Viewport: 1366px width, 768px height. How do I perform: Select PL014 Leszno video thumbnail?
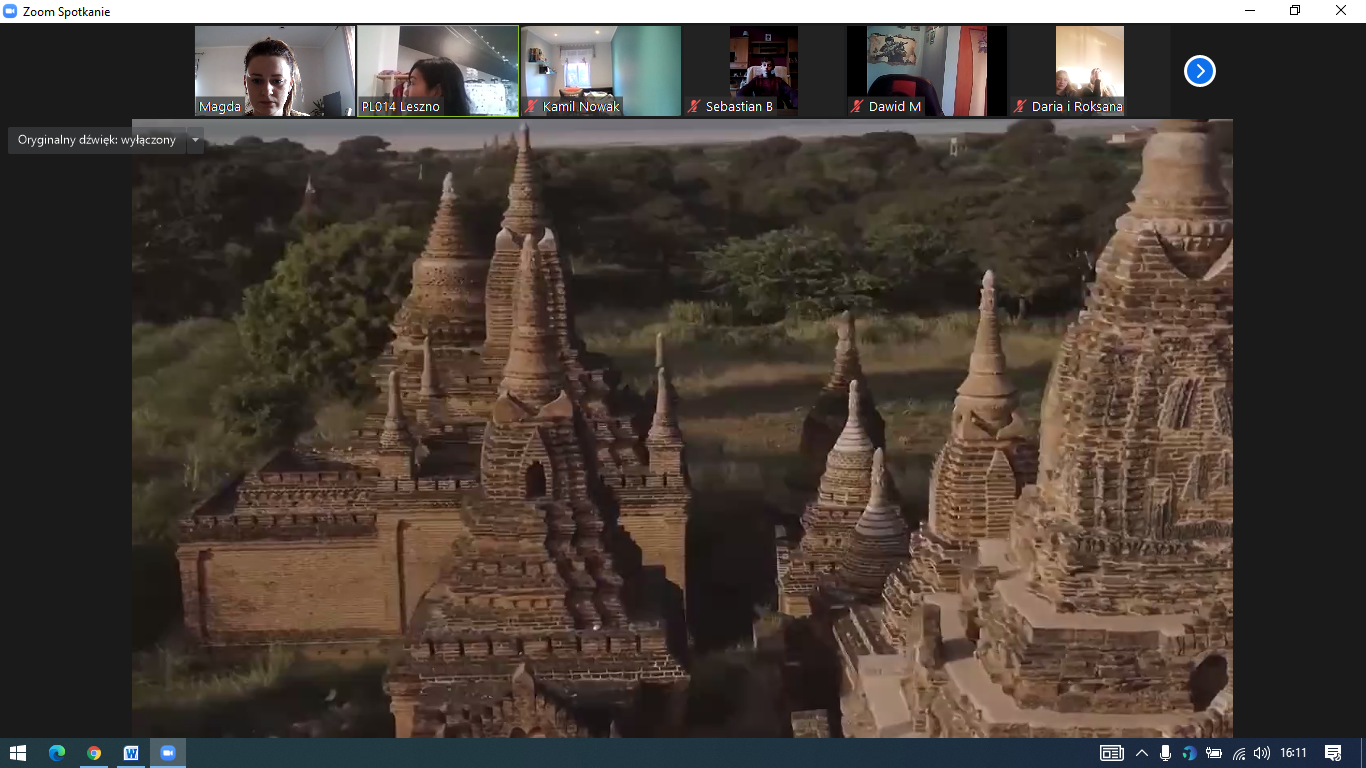pos(438,71)
